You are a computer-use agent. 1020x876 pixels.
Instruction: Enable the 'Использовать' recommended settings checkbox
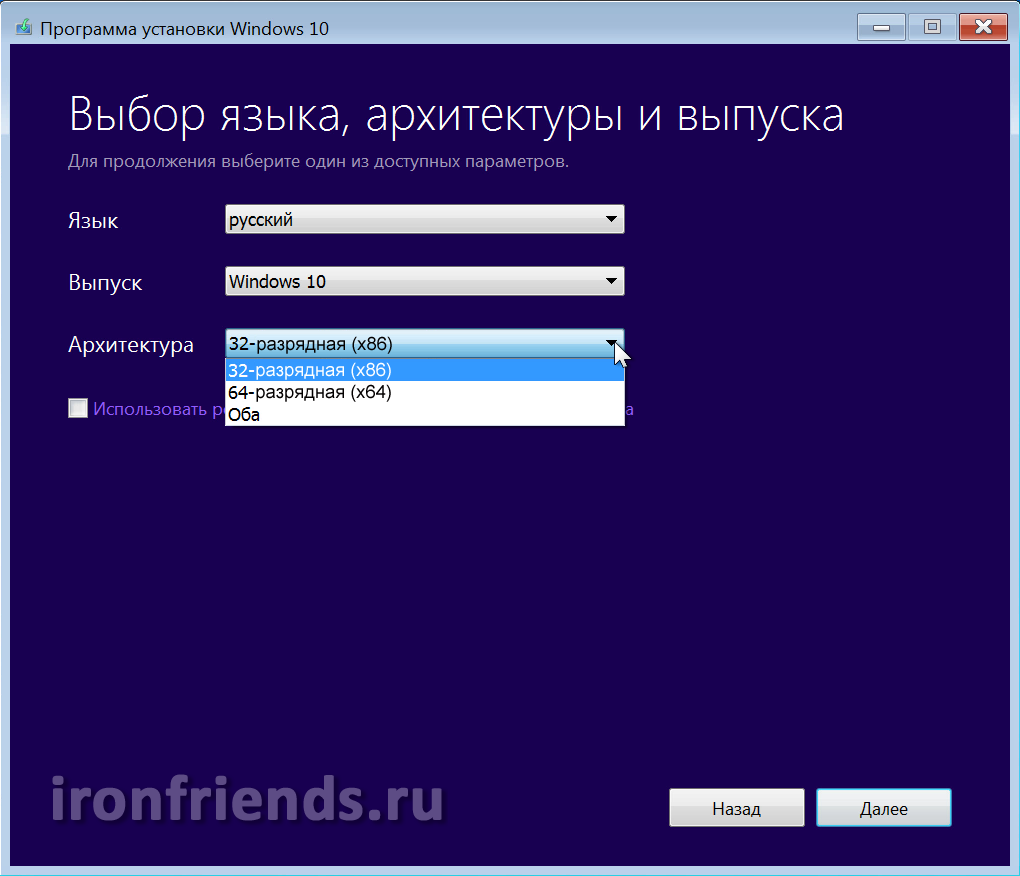(x=78, y=408)
